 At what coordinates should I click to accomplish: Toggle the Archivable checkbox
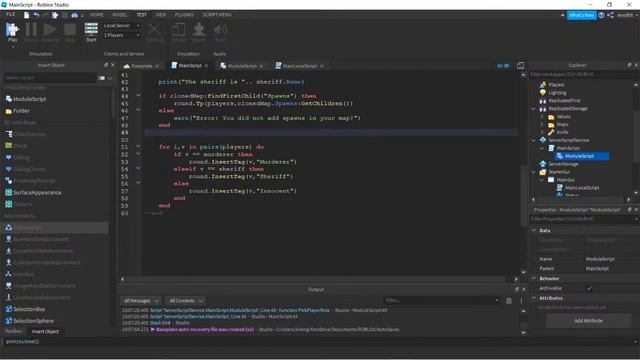[589, 288]
